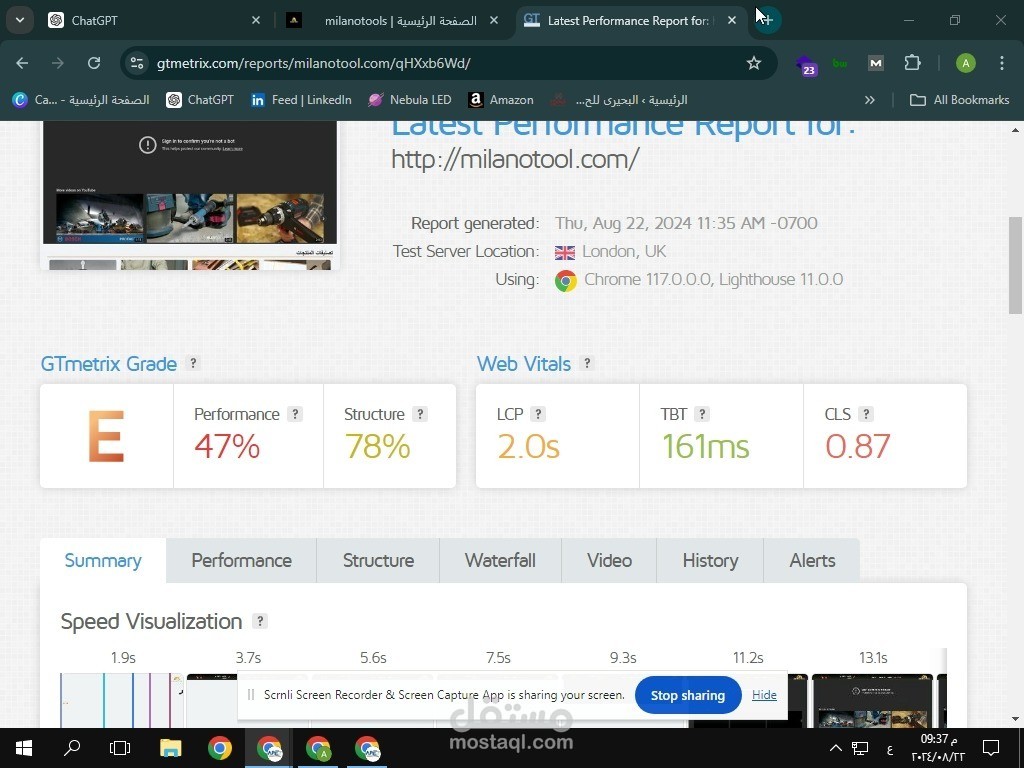Open the green bw extension
1024x768 pixels.
point(840,63)
